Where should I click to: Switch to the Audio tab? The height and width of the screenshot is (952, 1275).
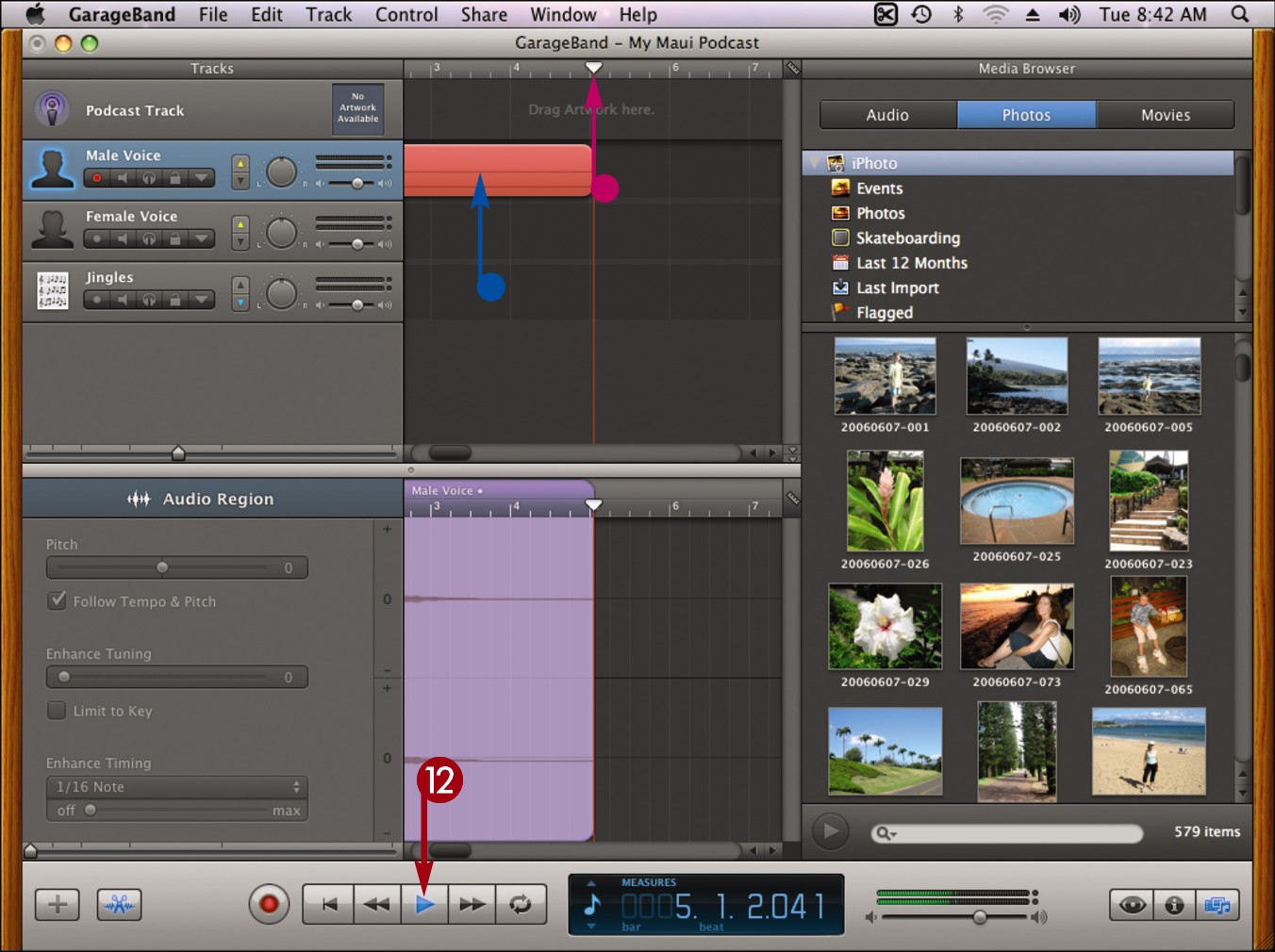pyautogui.click(x=888, y=115)
